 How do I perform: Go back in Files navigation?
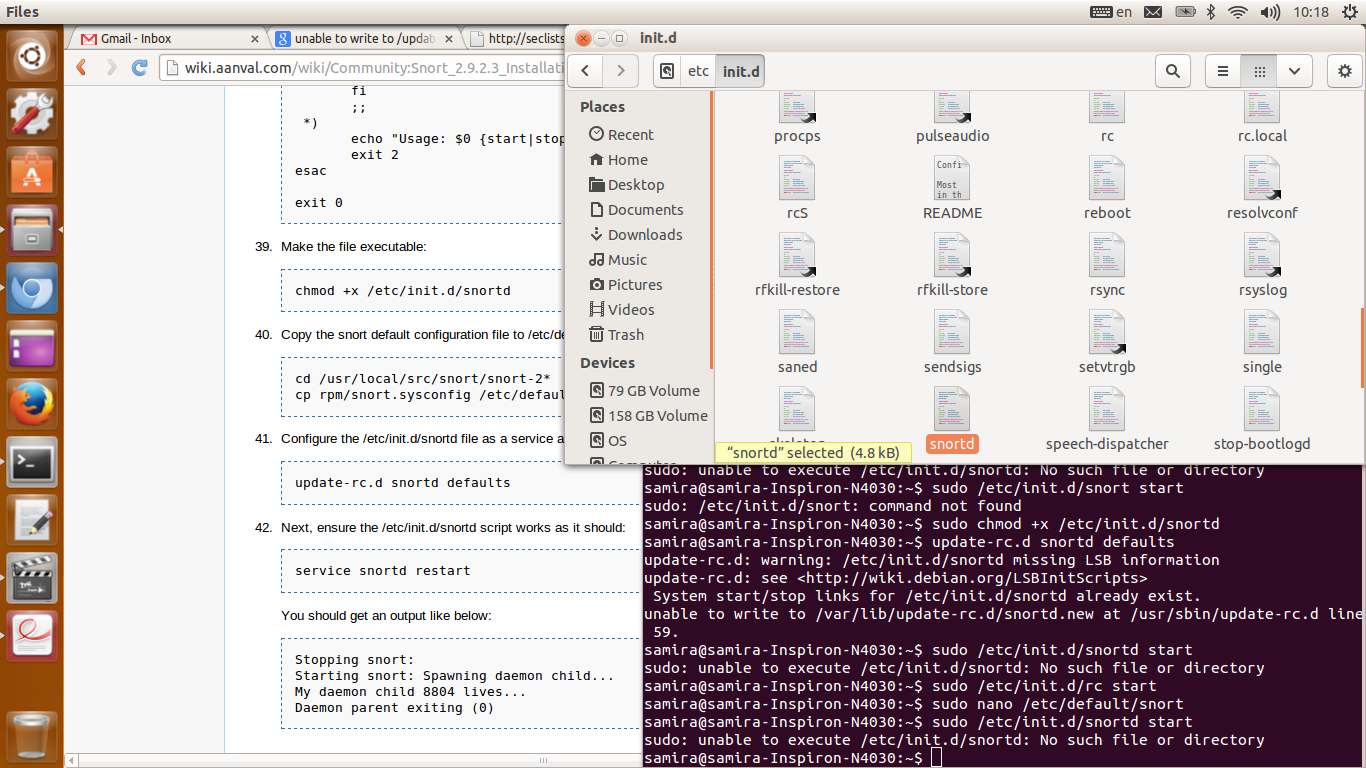pyautogui.click(x=585, y=71)
